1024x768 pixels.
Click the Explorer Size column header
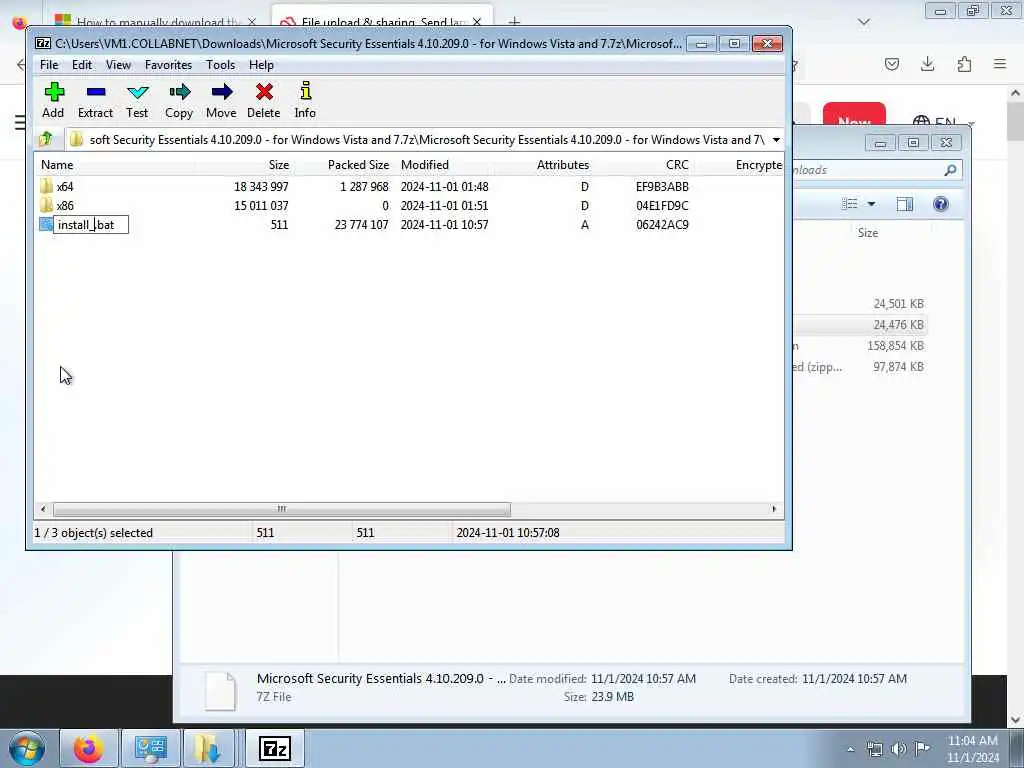pos(868,232)
